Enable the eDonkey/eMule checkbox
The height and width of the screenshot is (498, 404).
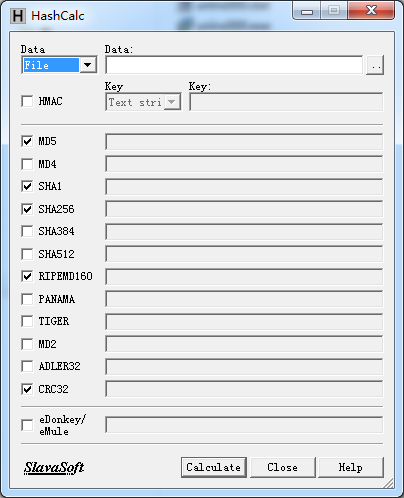coord(27,425)
